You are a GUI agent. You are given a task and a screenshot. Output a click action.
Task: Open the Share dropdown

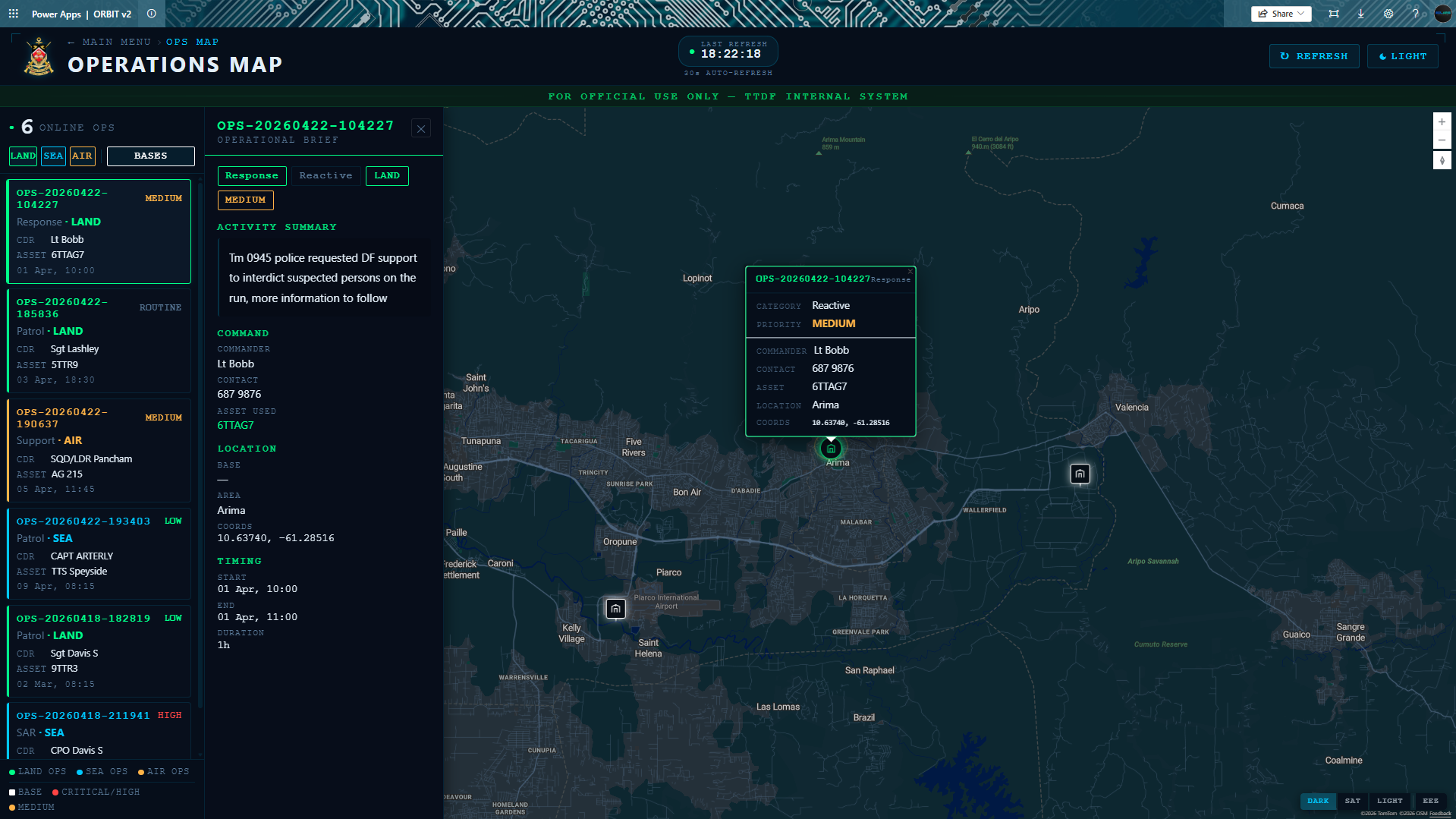point(1281,14)
